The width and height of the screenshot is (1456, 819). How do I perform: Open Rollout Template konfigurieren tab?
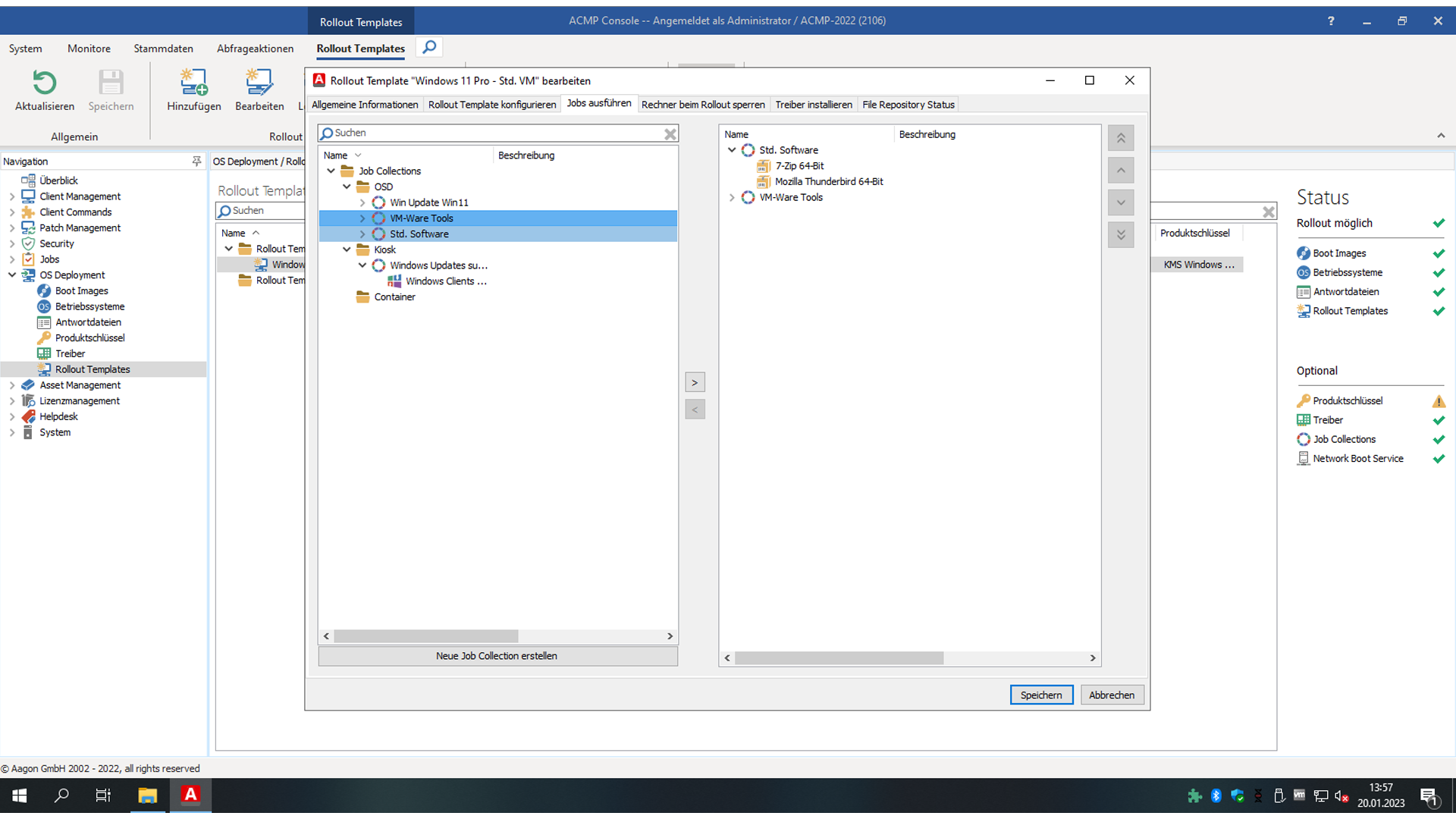point(492,105)
